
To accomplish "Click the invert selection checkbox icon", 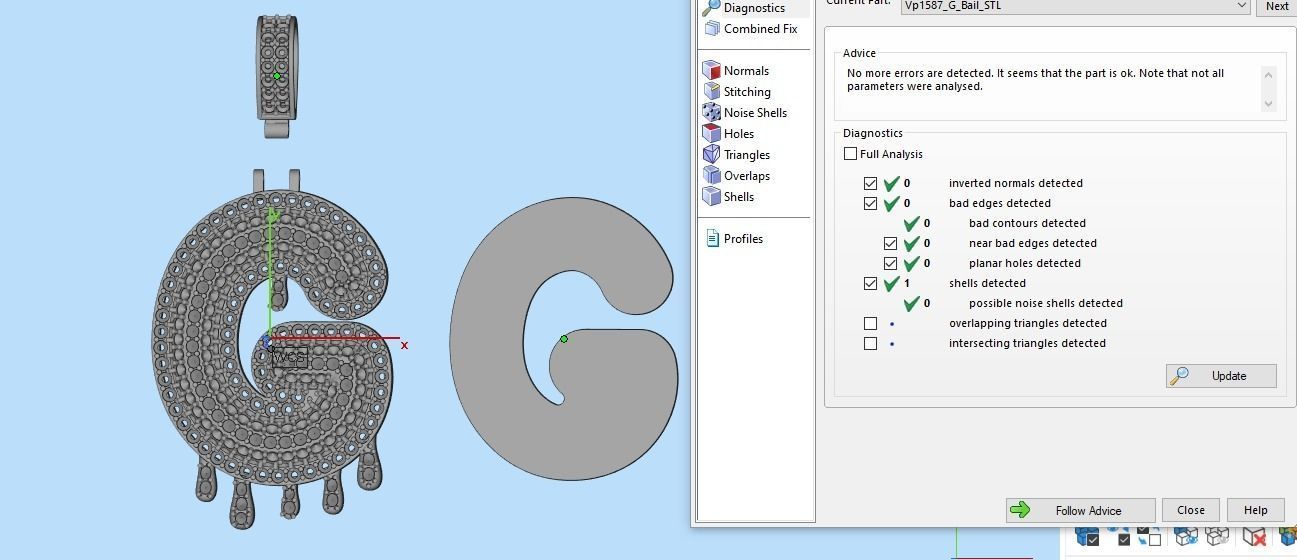I will coord(1148,536).
